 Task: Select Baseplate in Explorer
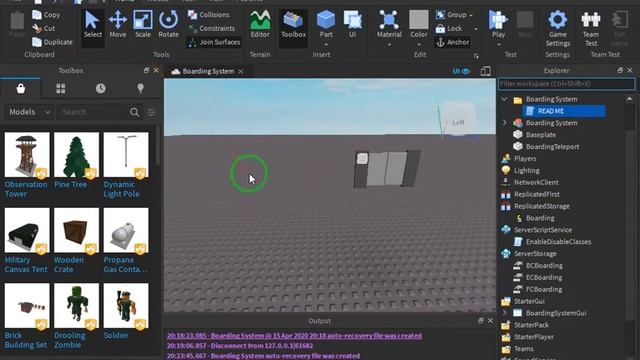(541, 135)
